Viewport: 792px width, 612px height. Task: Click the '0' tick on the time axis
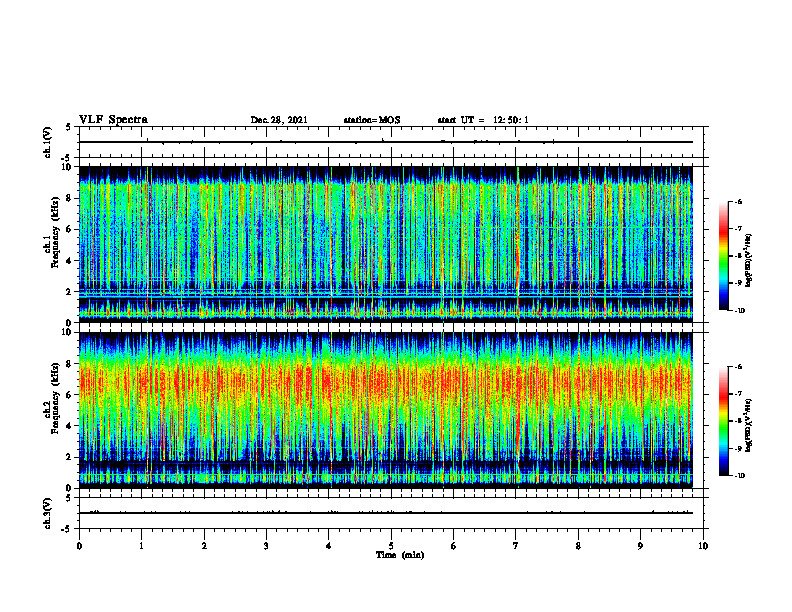point(79,546)
